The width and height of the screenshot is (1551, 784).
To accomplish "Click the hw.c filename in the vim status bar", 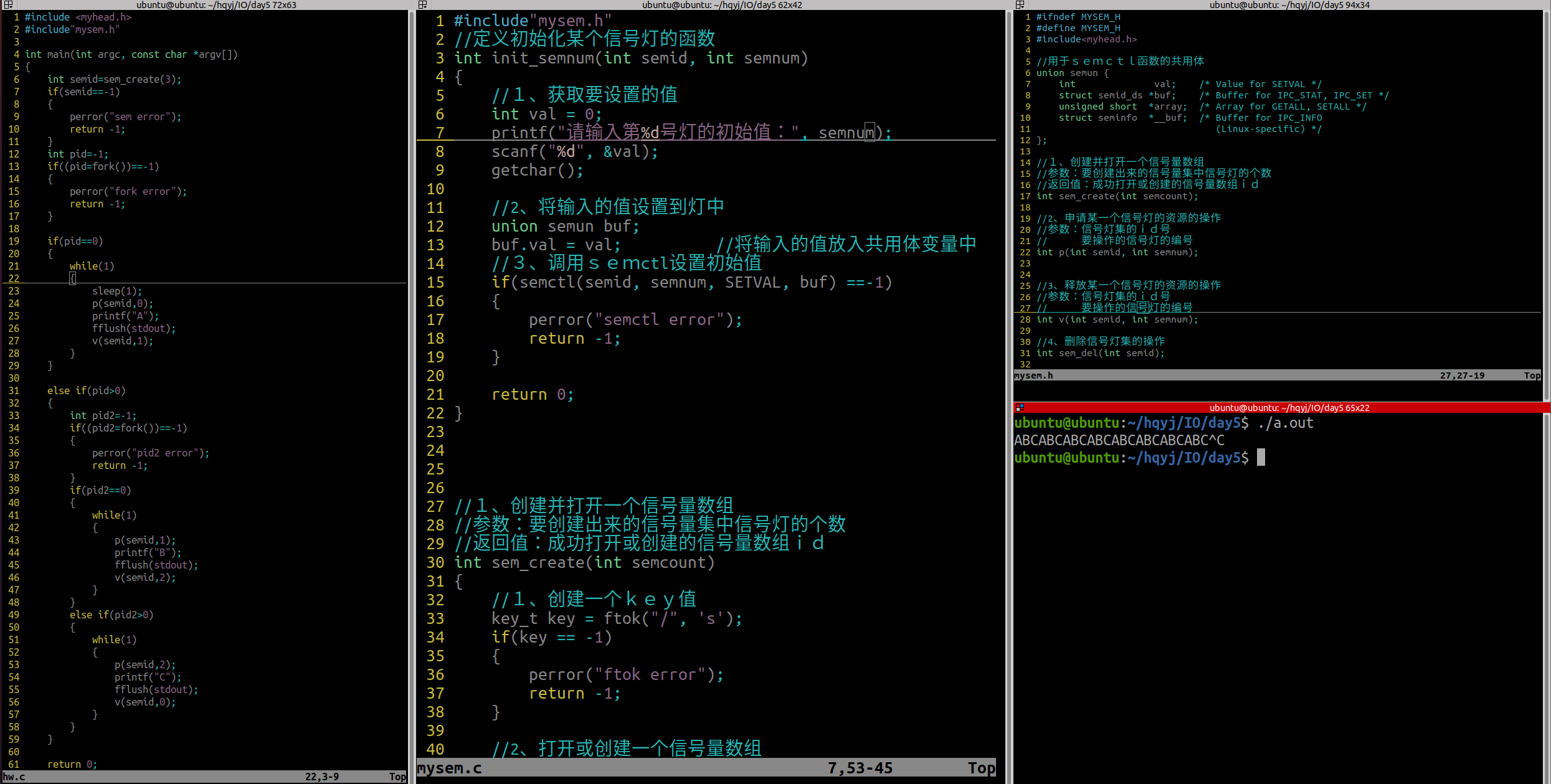I will click(x=14, y=777).
